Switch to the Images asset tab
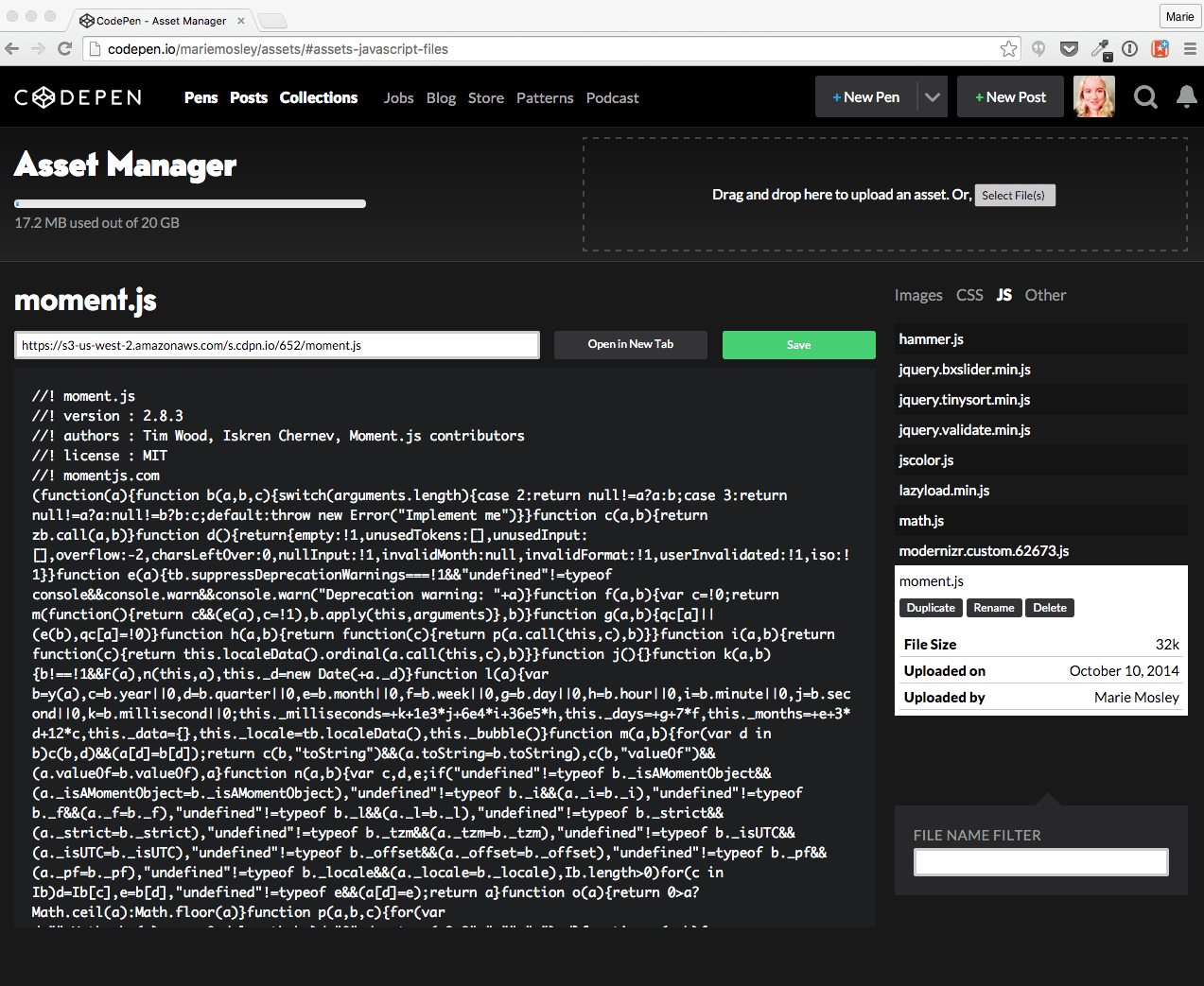1204x986 pixels. pos(917,295)
